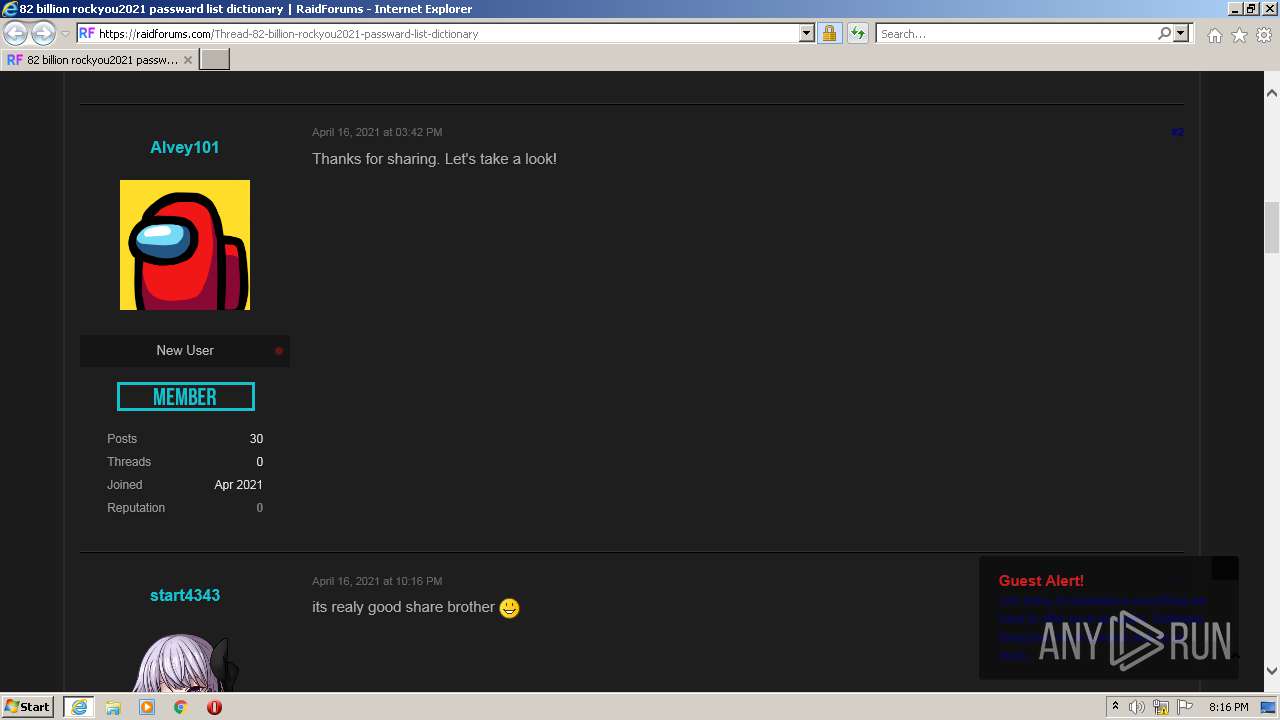Click the smiley emoticon in start4343's post
This screenshot has height=720, width=1280.
(509, 608)
